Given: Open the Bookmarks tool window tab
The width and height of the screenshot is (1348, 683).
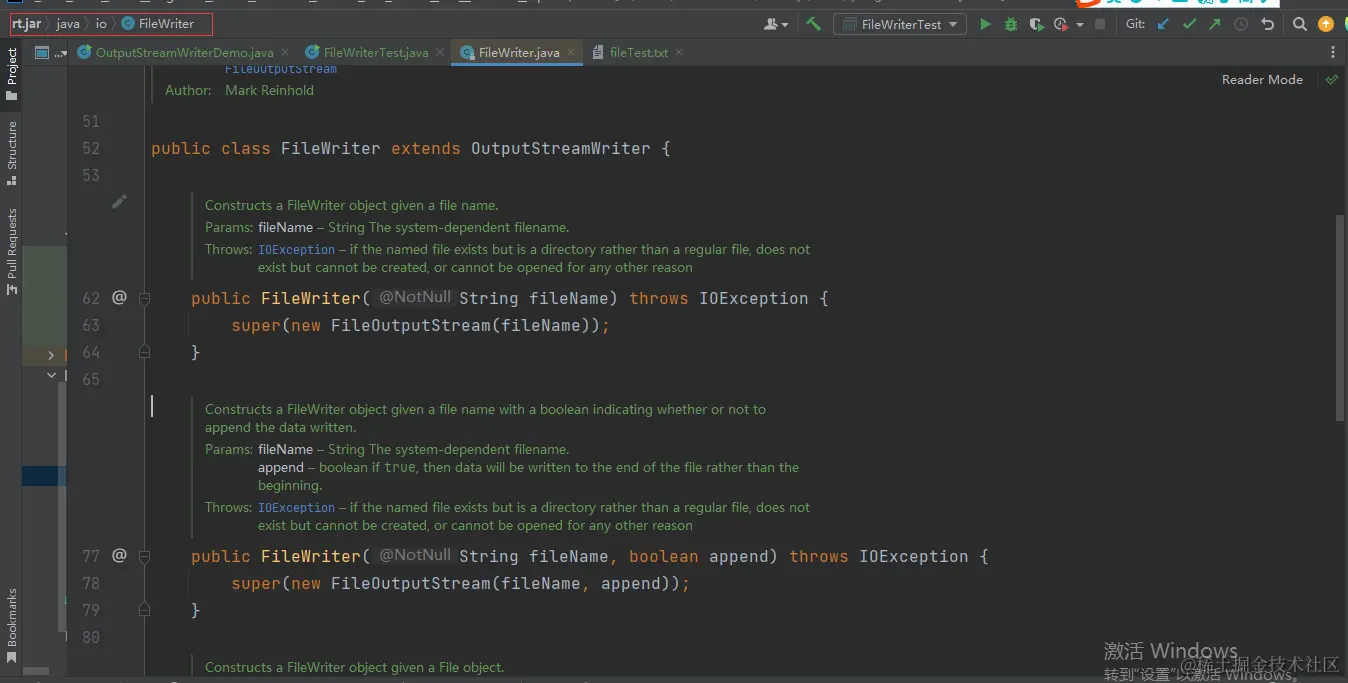Looking at the screenshot, I should tap(12, 625).
